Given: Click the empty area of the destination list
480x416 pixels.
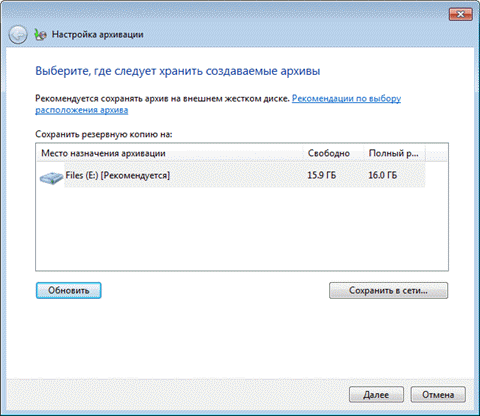Looking at the screenshot, I should tap(242, 229).
